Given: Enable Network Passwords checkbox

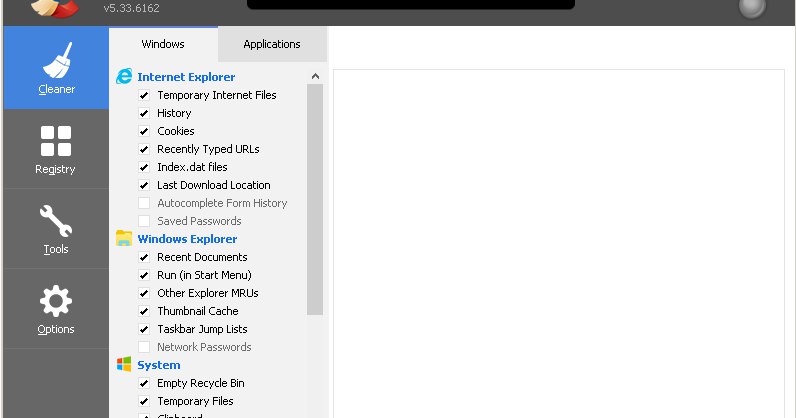Looking at the screenshot, I should pyautogui.click(x=144, y=347).
